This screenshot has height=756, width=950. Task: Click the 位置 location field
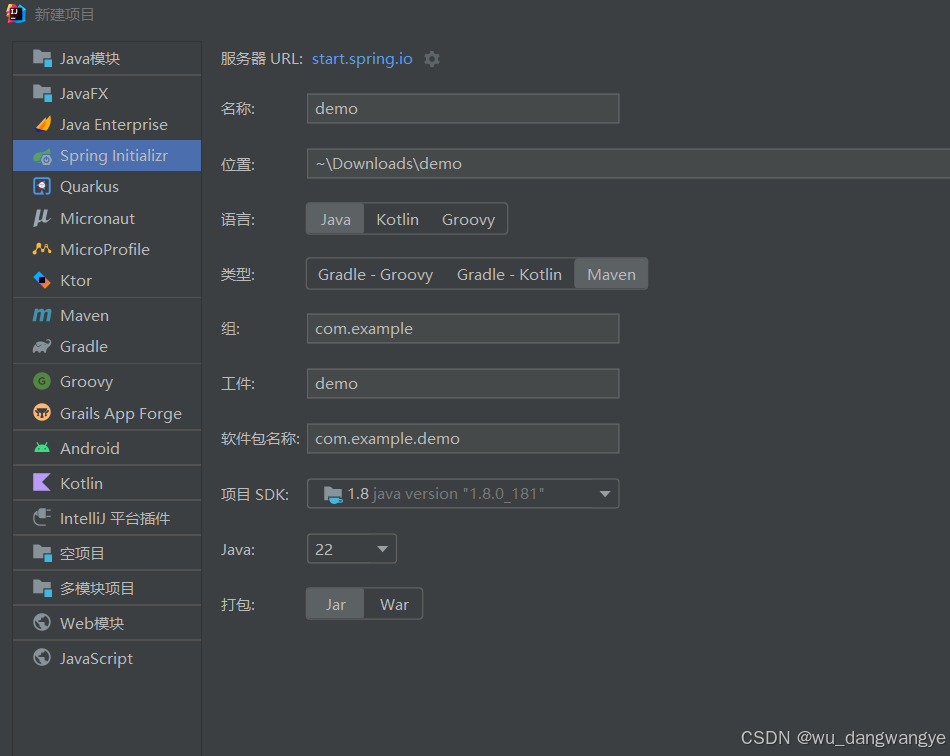point(628,164)
